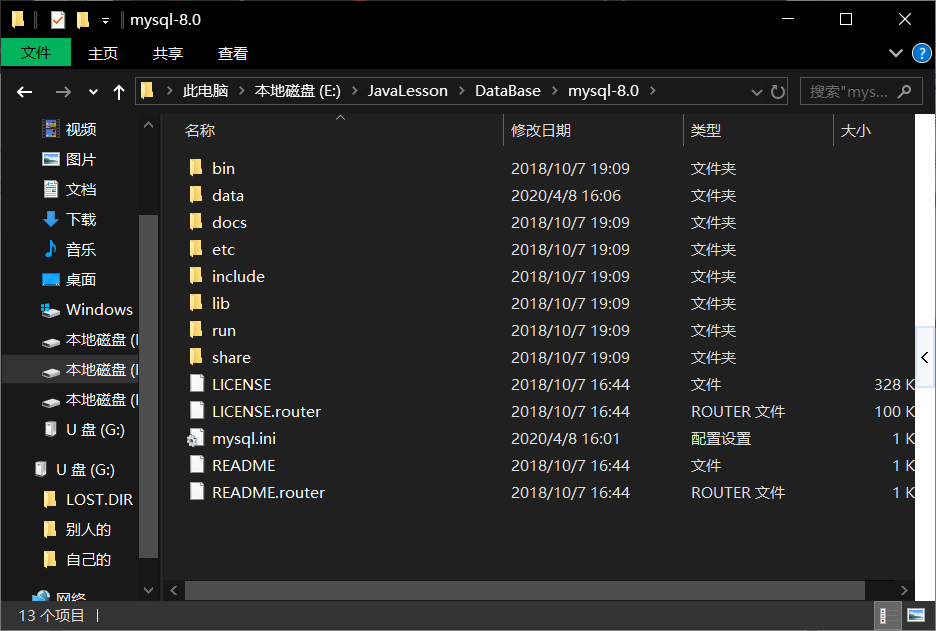Open the blue Help question-mark icon

pos(922,53)
